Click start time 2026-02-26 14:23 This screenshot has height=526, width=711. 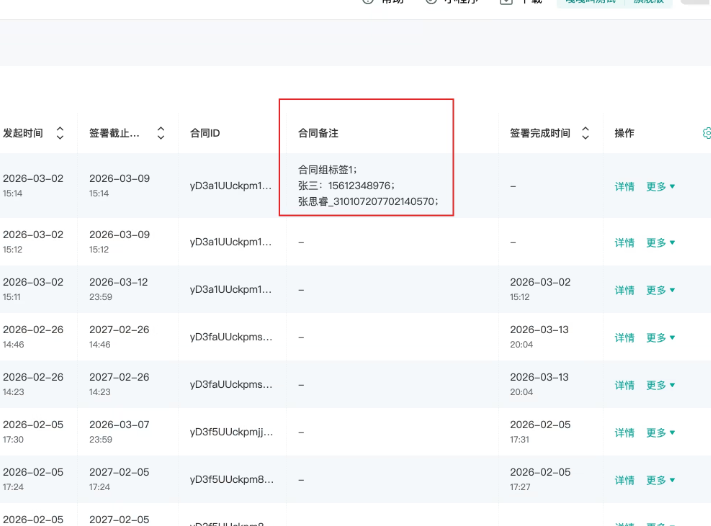[33, 384]
